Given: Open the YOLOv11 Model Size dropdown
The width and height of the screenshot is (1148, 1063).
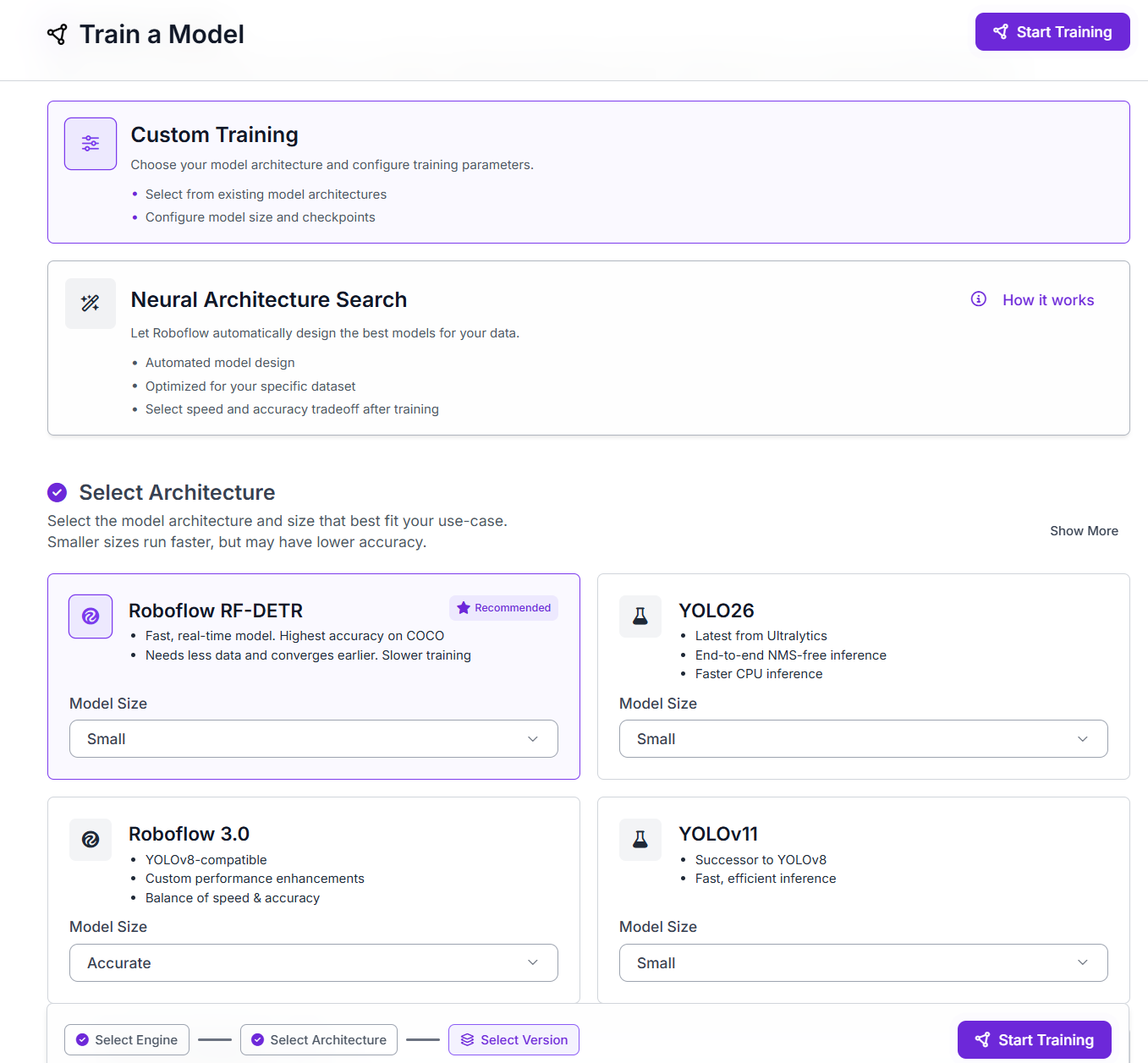Looking at the screenshot, I should [x=864, y=963].
